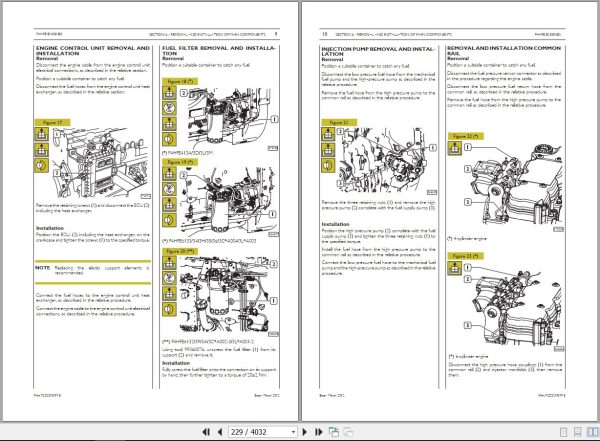Go to the first page
Screen dimensions: 600x441
(x=206, y=432)
